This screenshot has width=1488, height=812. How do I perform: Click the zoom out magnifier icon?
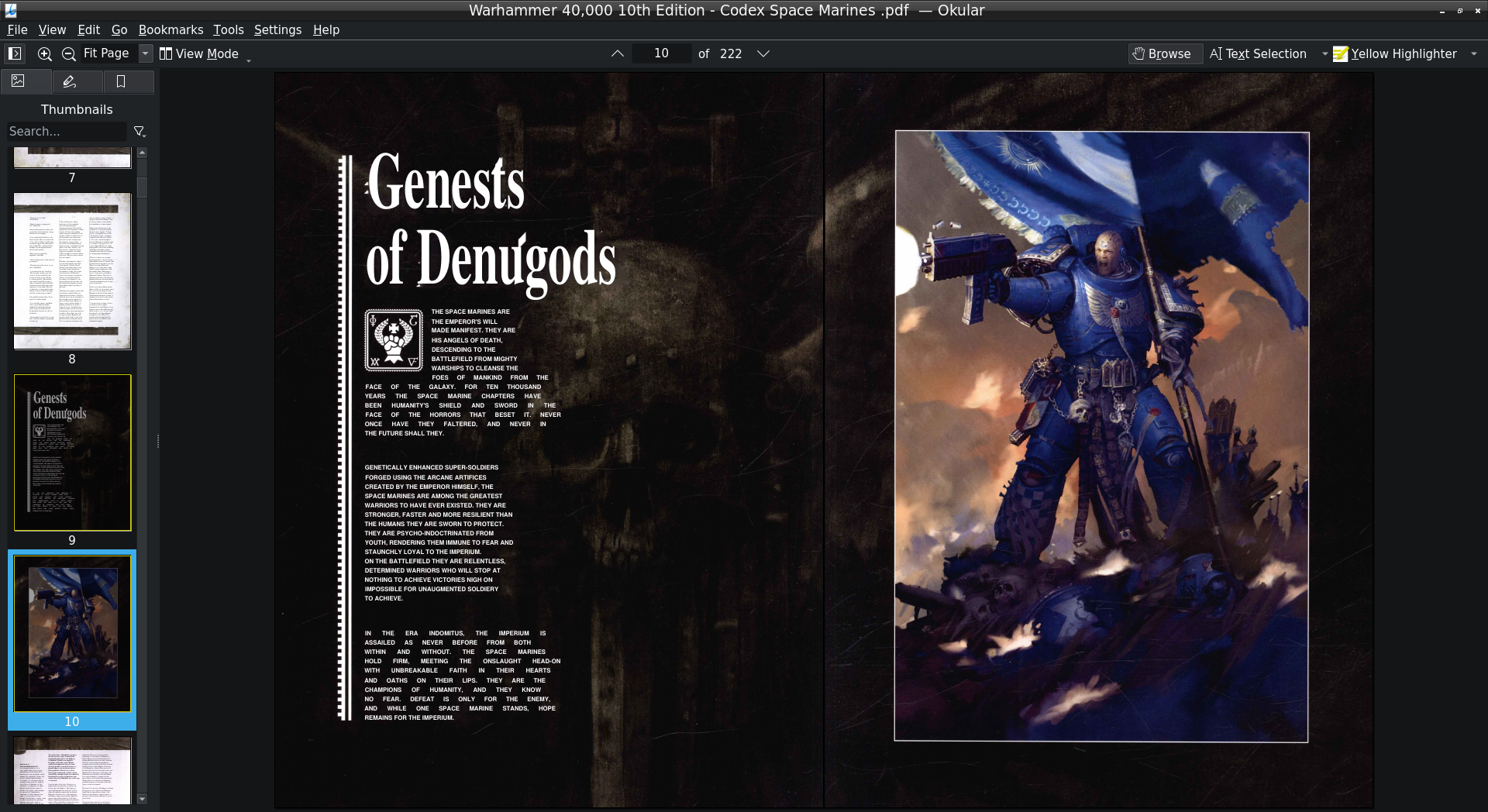69,53
